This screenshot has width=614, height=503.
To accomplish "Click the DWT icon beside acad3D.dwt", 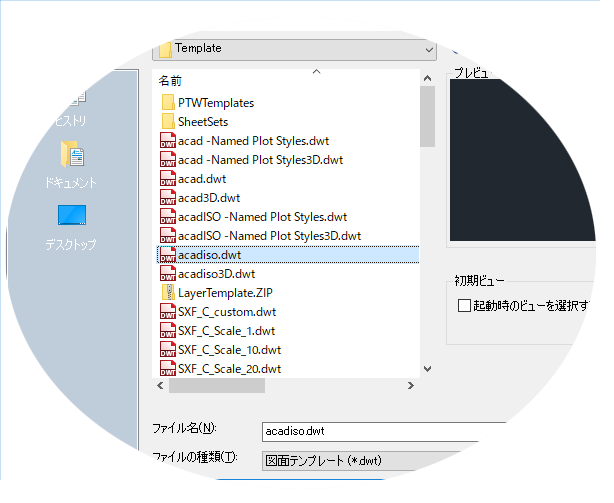I will 168,198.
